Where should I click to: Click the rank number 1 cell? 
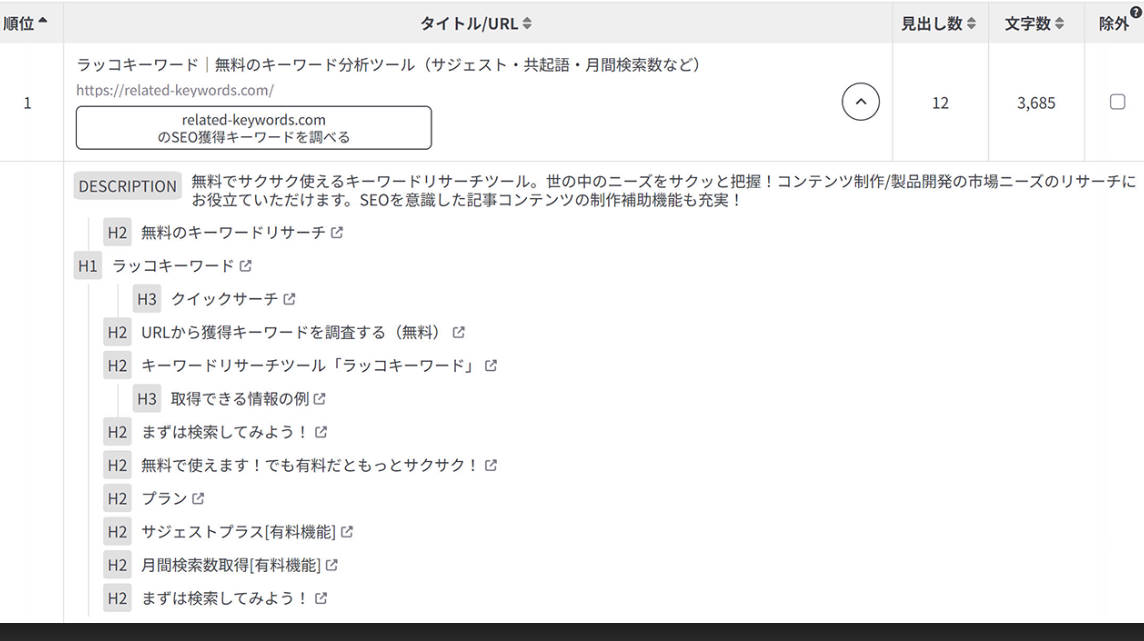click(28, 103)
